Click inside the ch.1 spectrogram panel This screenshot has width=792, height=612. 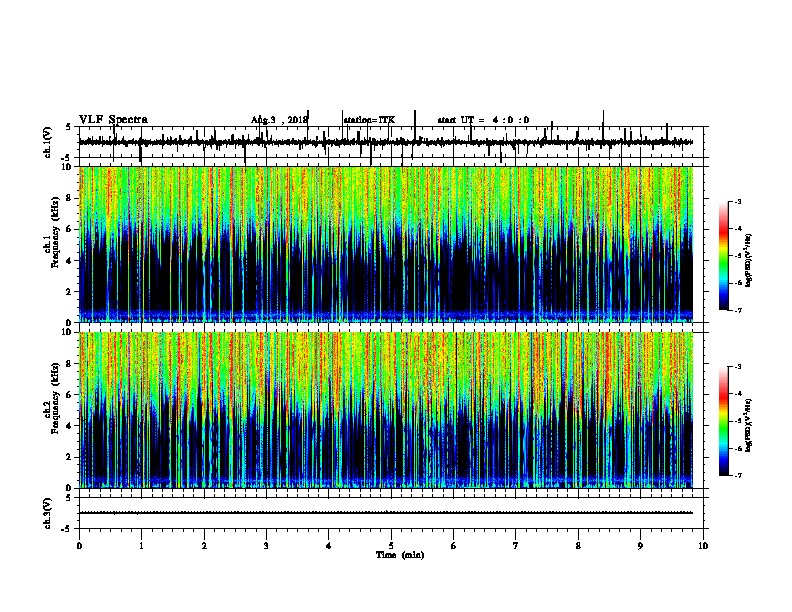(x=386, y=244)
